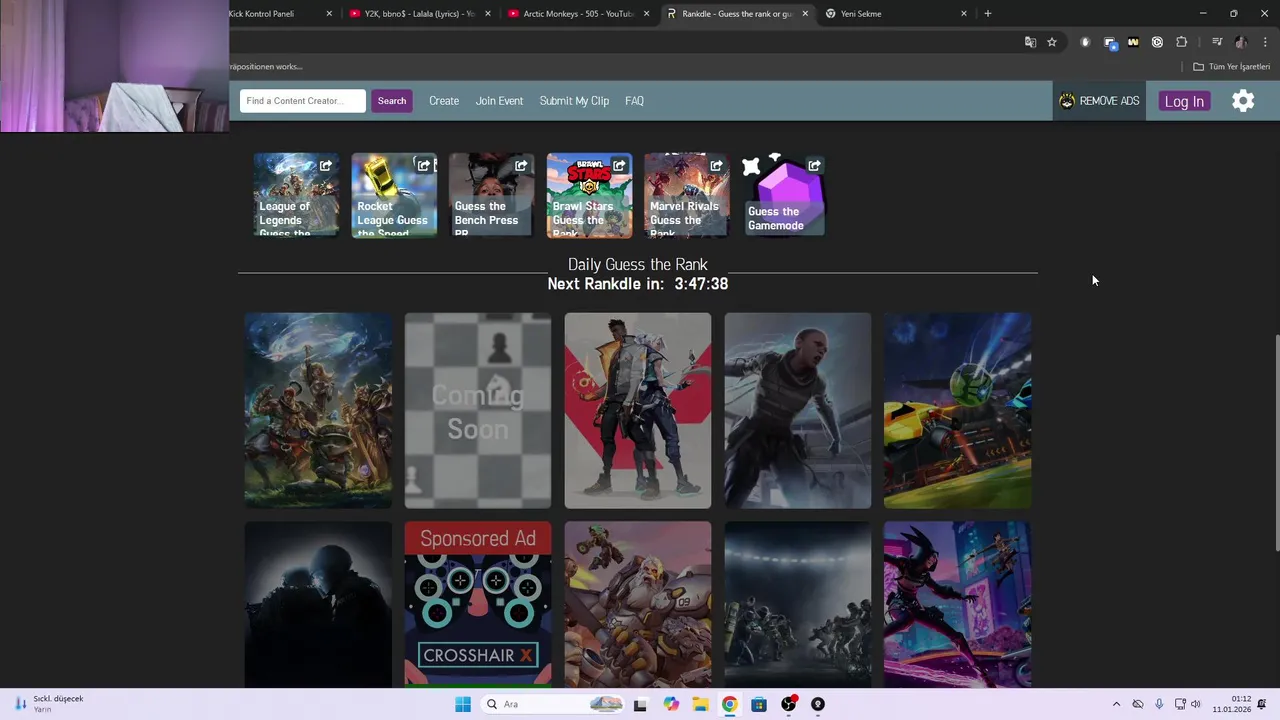The width and height of the screenshot is (1280, 720).
Task: Open the weather widget Sıckl. düşecek
Action: click(50, 704)
